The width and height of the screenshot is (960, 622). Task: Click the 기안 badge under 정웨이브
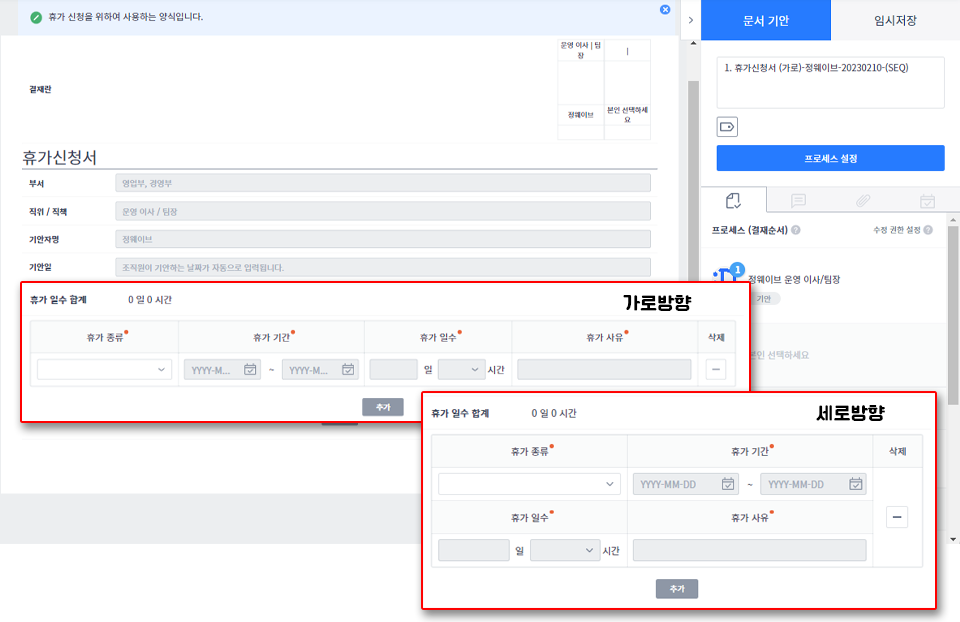coord(764,299)
